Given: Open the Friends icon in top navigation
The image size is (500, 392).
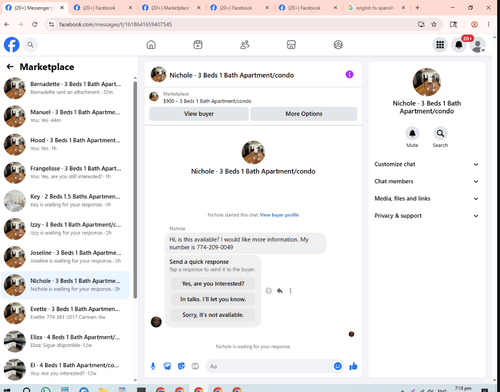Looking at the screenshot, I should tap(245, 45).
